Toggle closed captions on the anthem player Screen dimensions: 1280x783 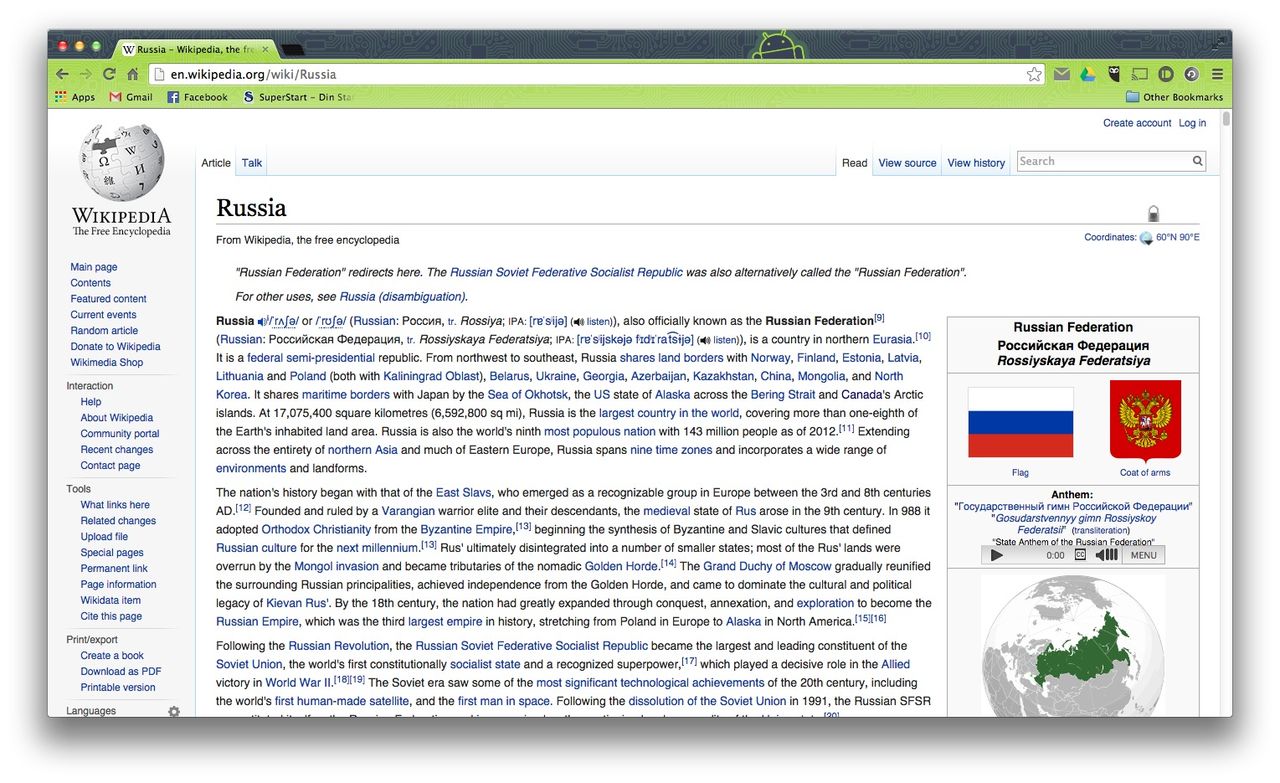[1080, 555]
